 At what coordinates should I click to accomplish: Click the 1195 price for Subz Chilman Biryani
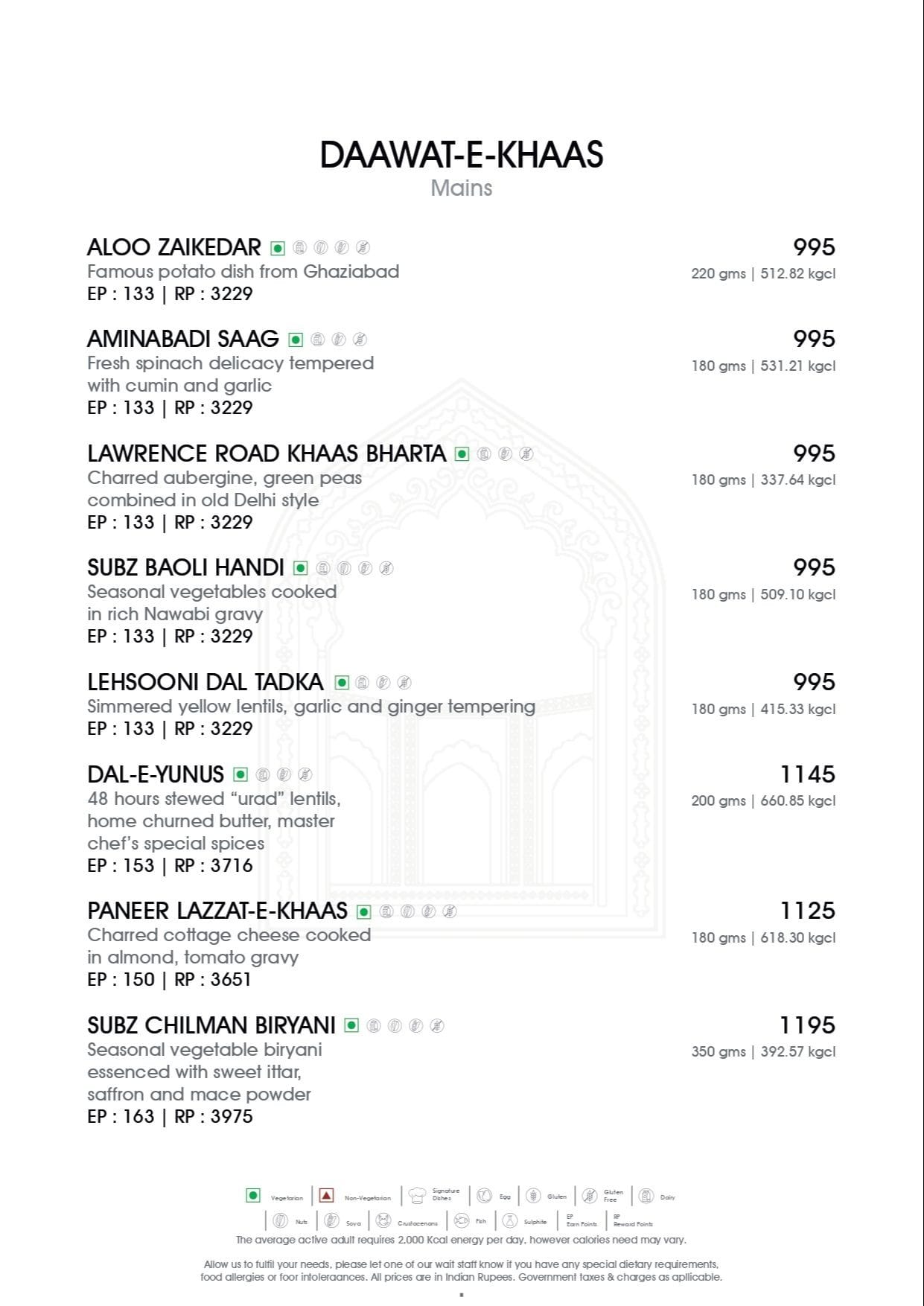(807, 1025)
